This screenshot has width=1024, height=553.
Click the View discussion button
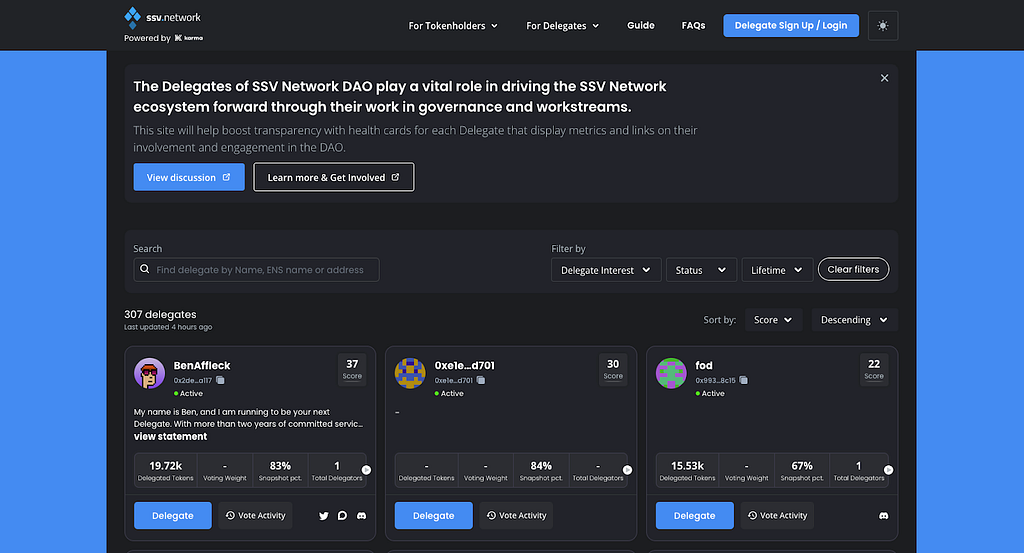click(189, 177)
